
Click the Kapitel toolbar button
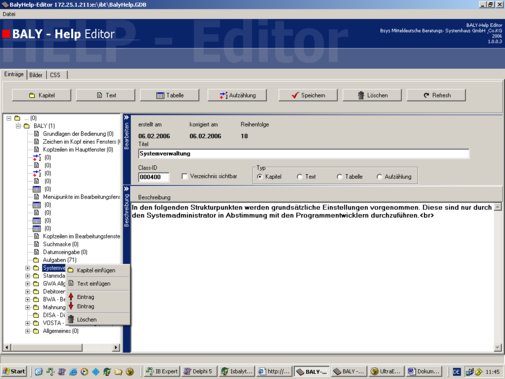(x=42, y=95)
